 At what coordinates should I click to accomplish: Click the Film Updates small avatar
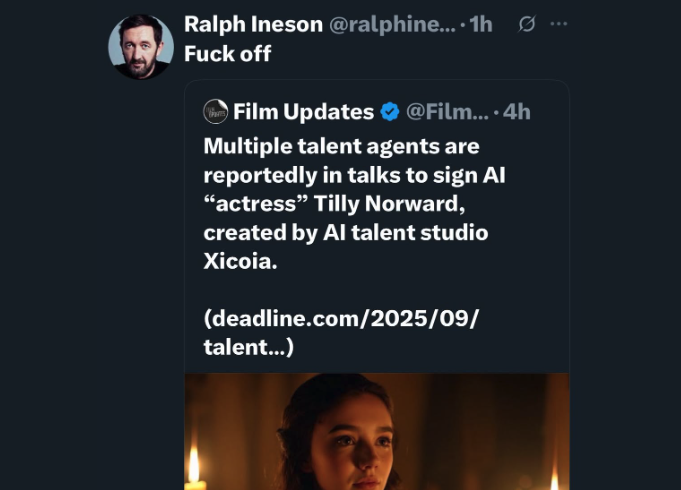click(214, 111)
